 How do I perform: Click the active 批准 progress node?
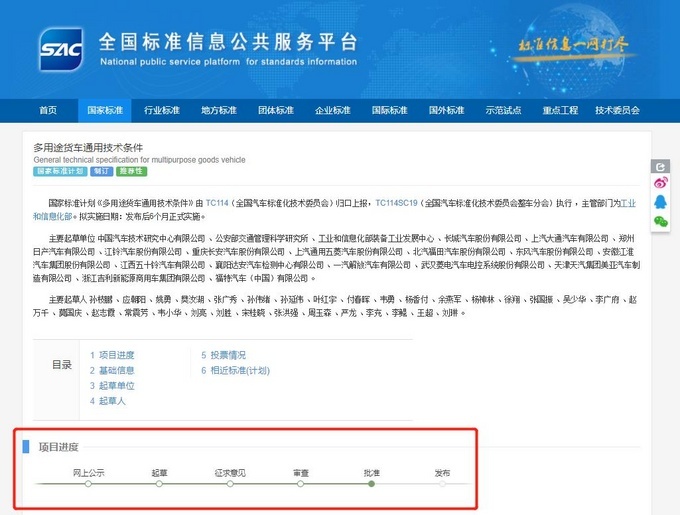click(x=371, y=483)
